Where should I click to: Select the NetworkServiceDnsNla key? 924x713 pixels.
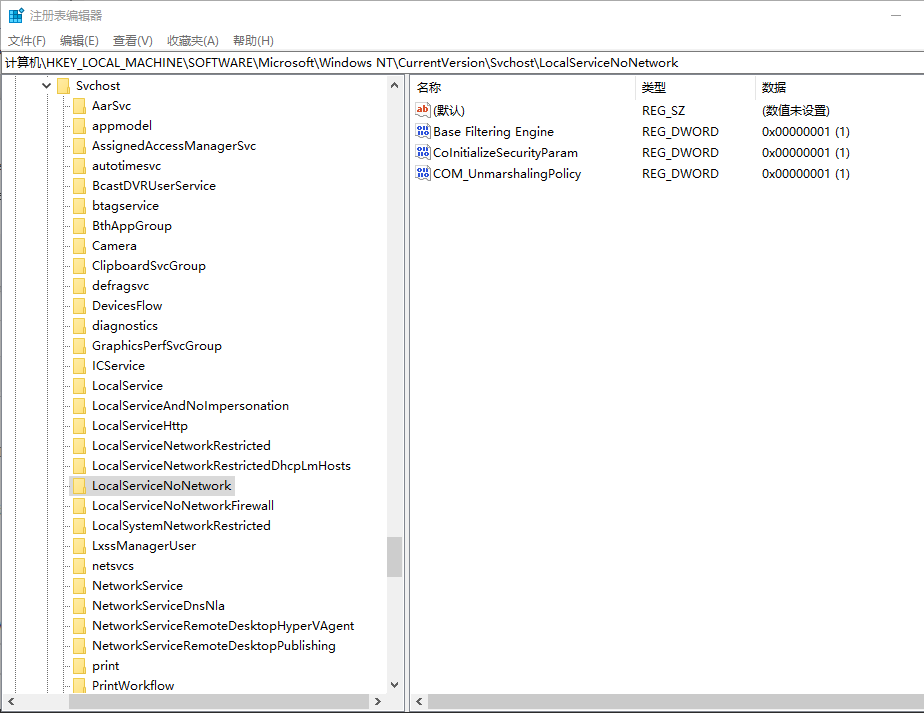coord(158,606)
